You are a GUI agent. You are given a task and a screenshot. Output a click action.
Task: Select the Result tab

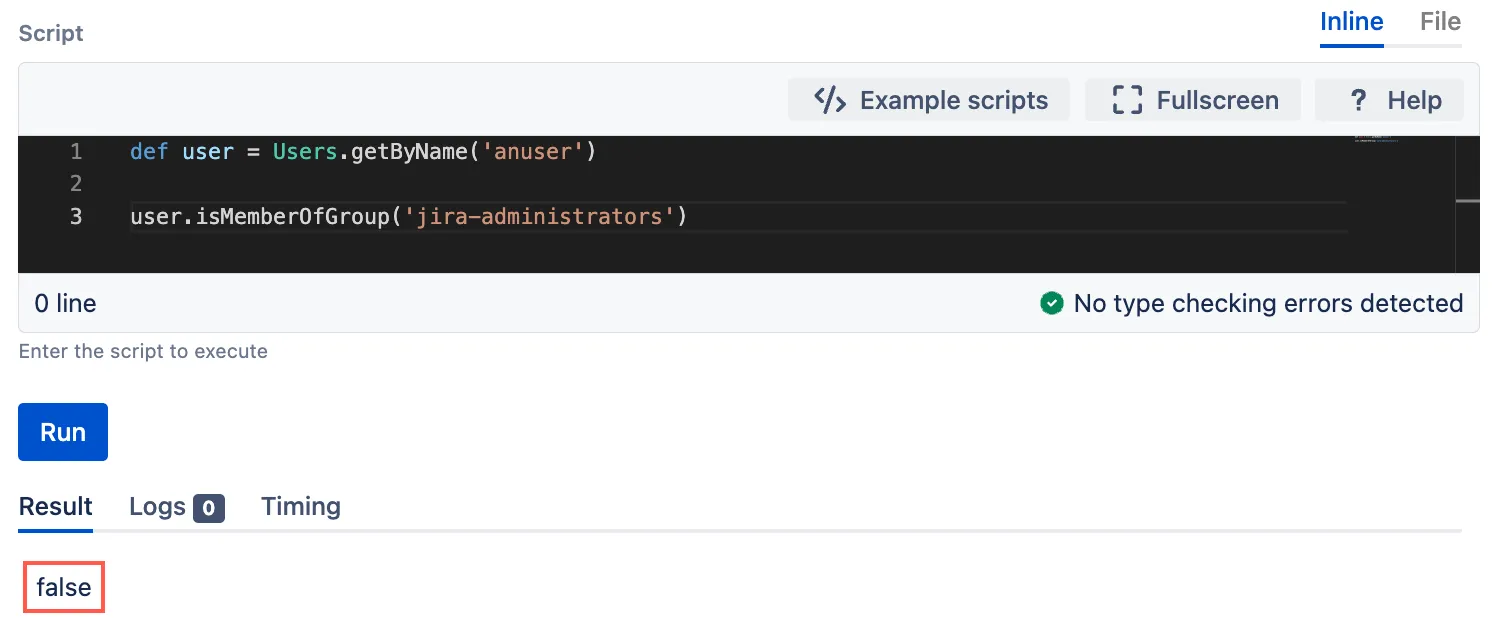56,507
